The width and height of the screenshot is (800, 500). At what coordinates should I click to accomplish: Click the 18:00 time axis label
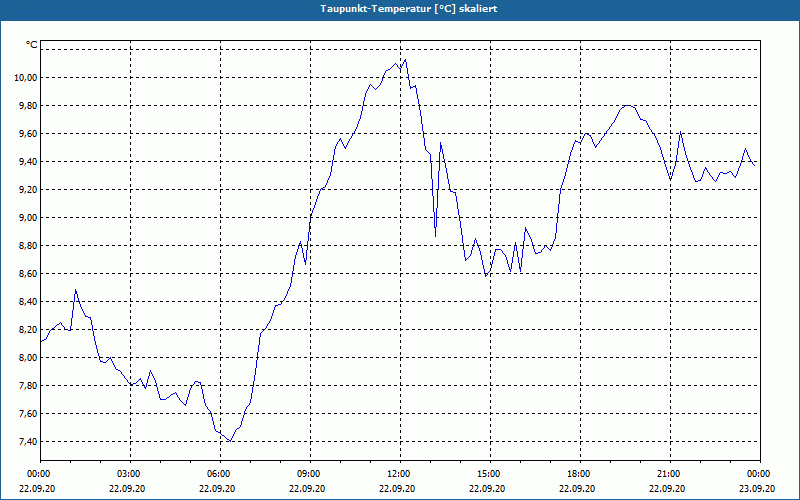point(578,474)
